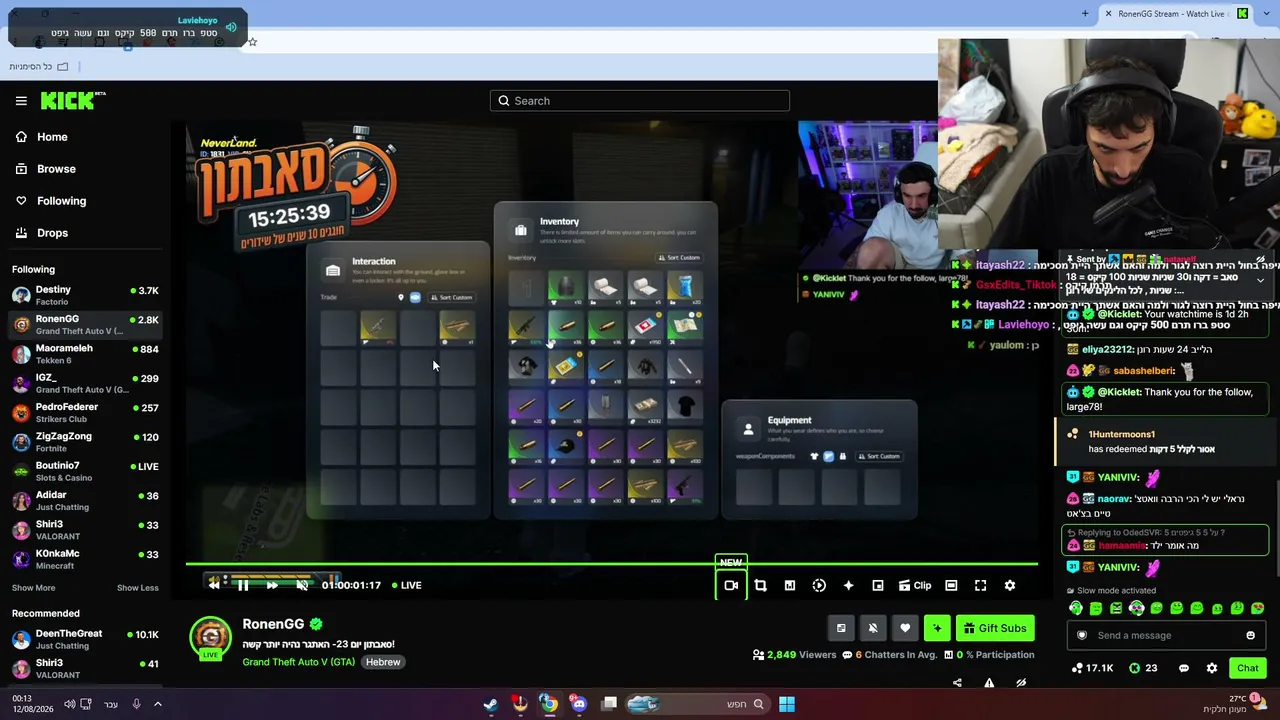Open the Kicks balance showing 23
Screen dimensions: 1280x720
[x=1143, y=668]
